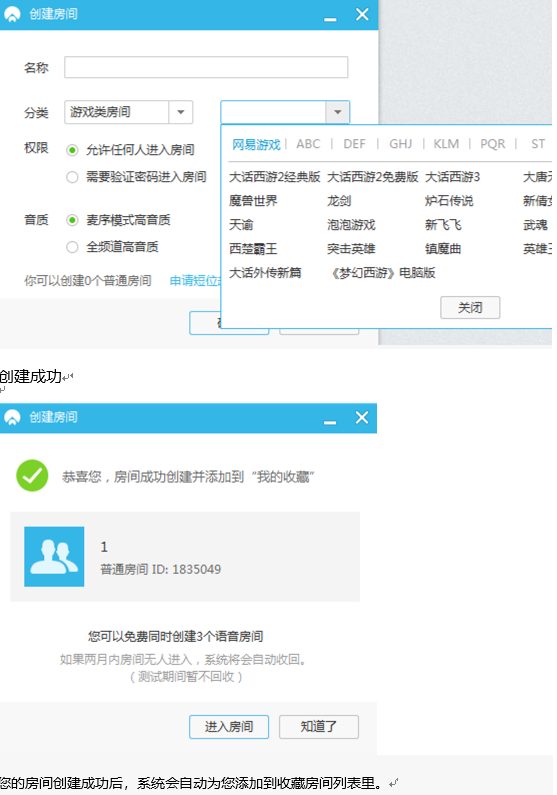This screenshot has height=795, width=557.
Task: Click the app logo in the success dialog title bar
Action: 12,417
